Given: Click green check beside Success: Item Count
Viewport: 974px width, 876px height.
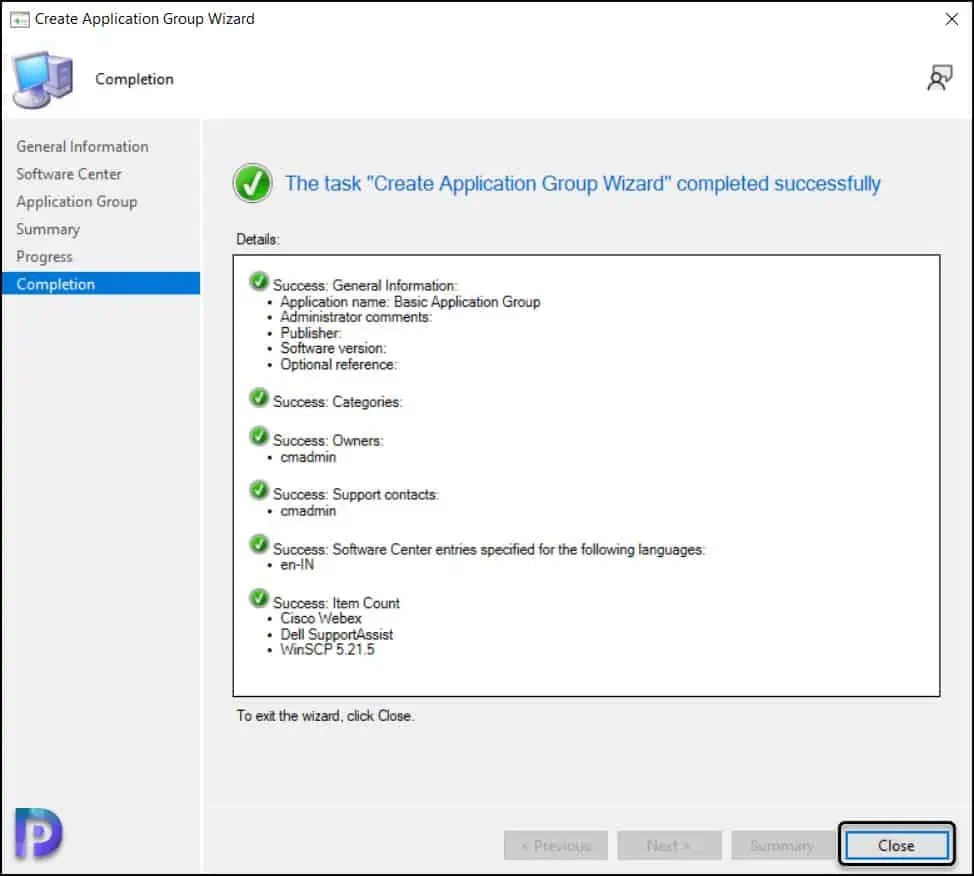Looking at the screenshot, I should click(x=258, y=598).
